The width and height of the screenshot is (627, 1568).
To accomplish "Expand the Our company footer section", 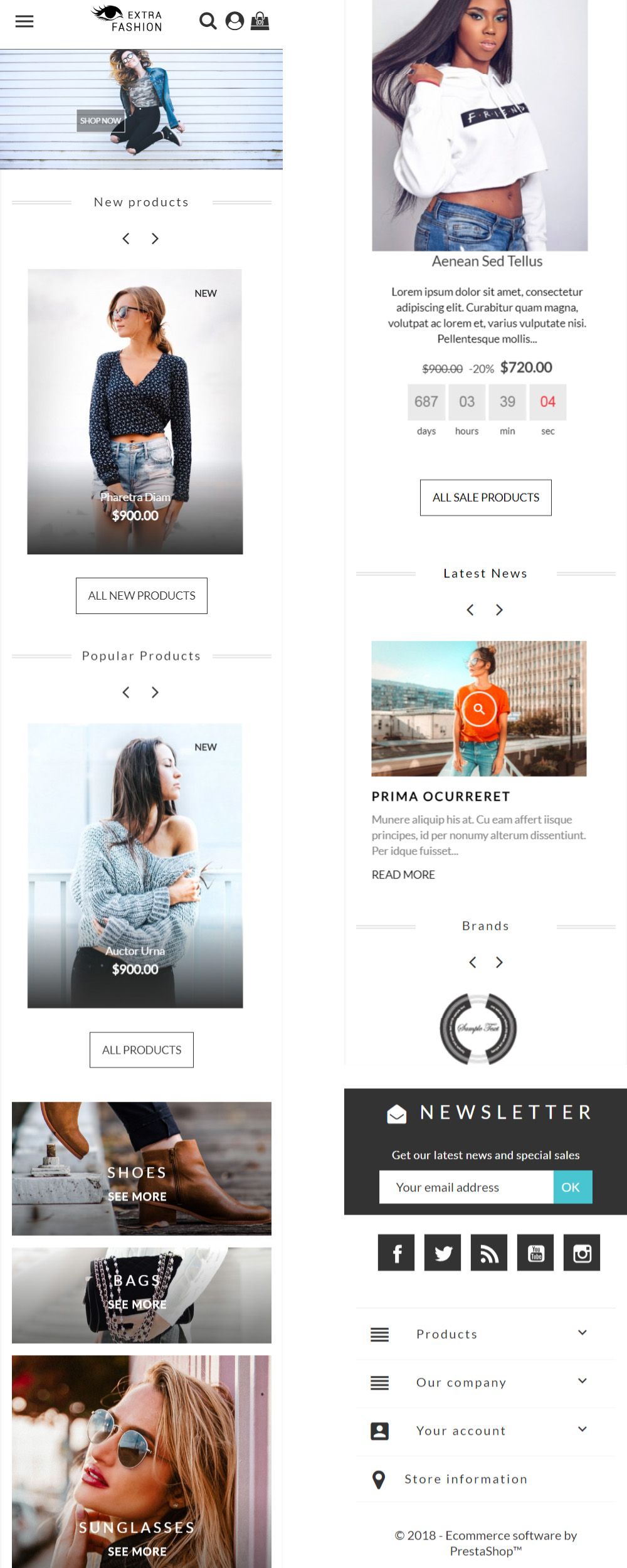I will pos(486,1382).
